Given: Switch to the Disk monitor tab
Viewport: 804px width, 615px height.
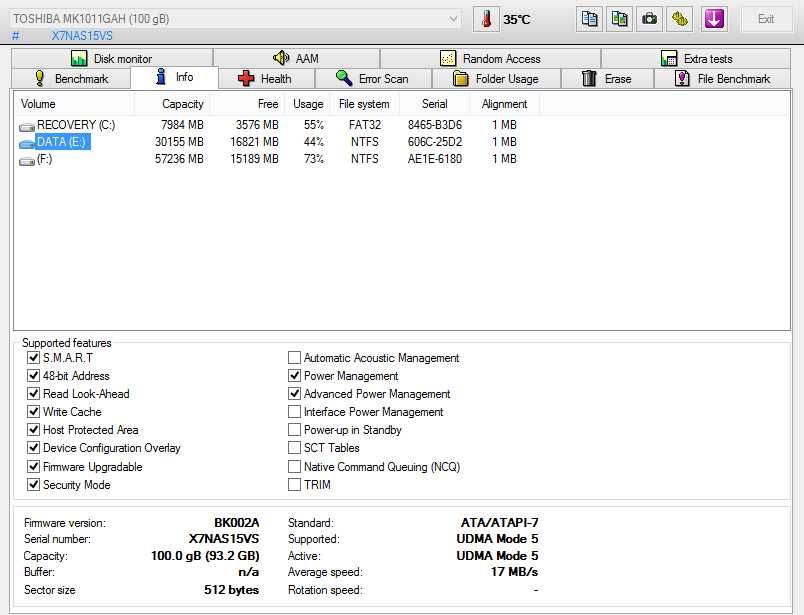Looking at the screenshot, I should 112,58.
